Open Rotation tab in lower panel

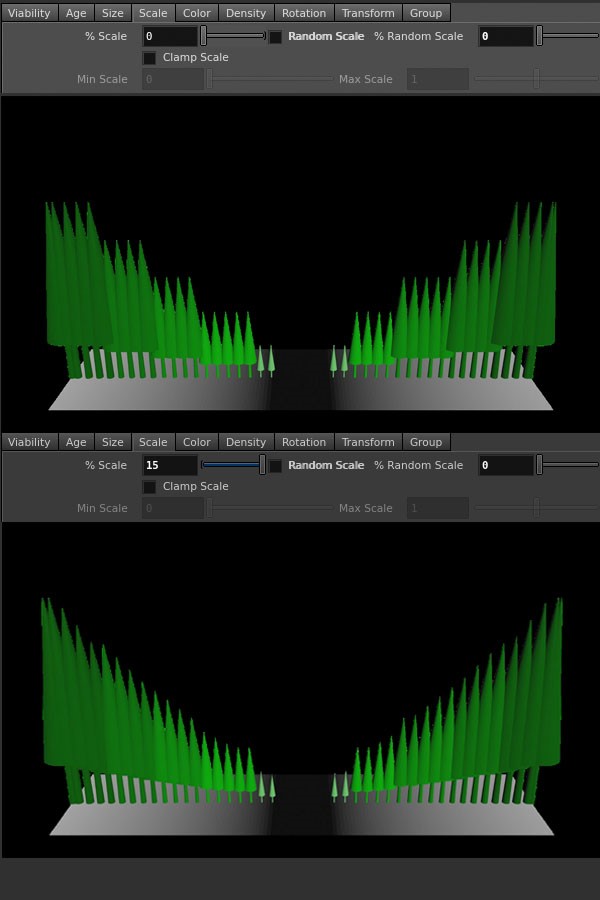click(304, 442)
